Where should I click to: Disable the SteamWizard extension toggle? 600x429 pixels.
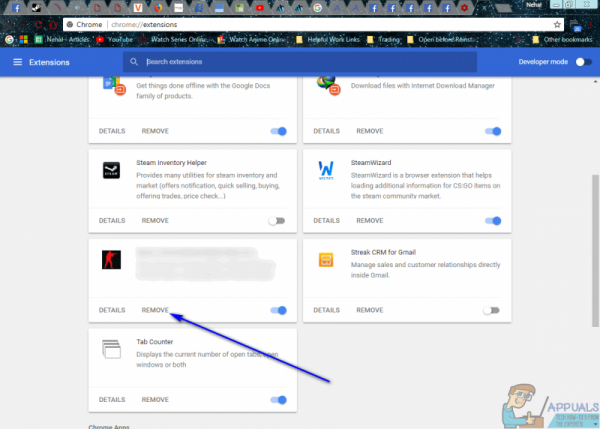(493, 221)
